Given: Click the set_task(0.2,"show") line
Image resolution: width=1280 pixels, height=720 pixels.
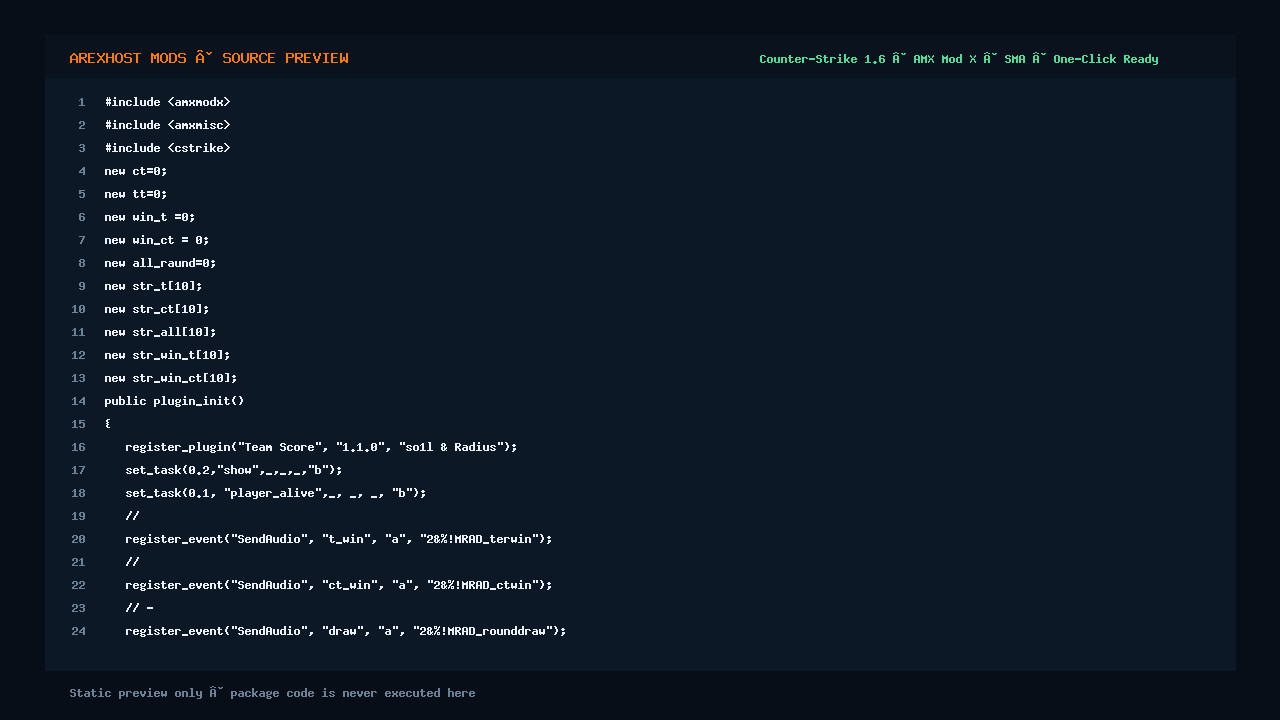Looking at the screenshot, I should point(234,470).
